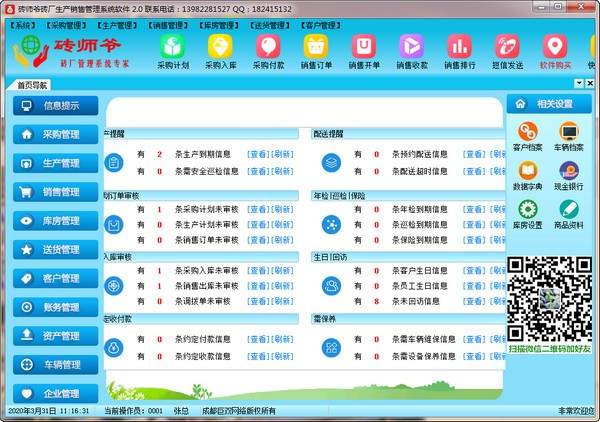The width and height of the screenshot is (600, 422).
Task: Switch to the 首页导航 tab
Action: click(27, 86)
